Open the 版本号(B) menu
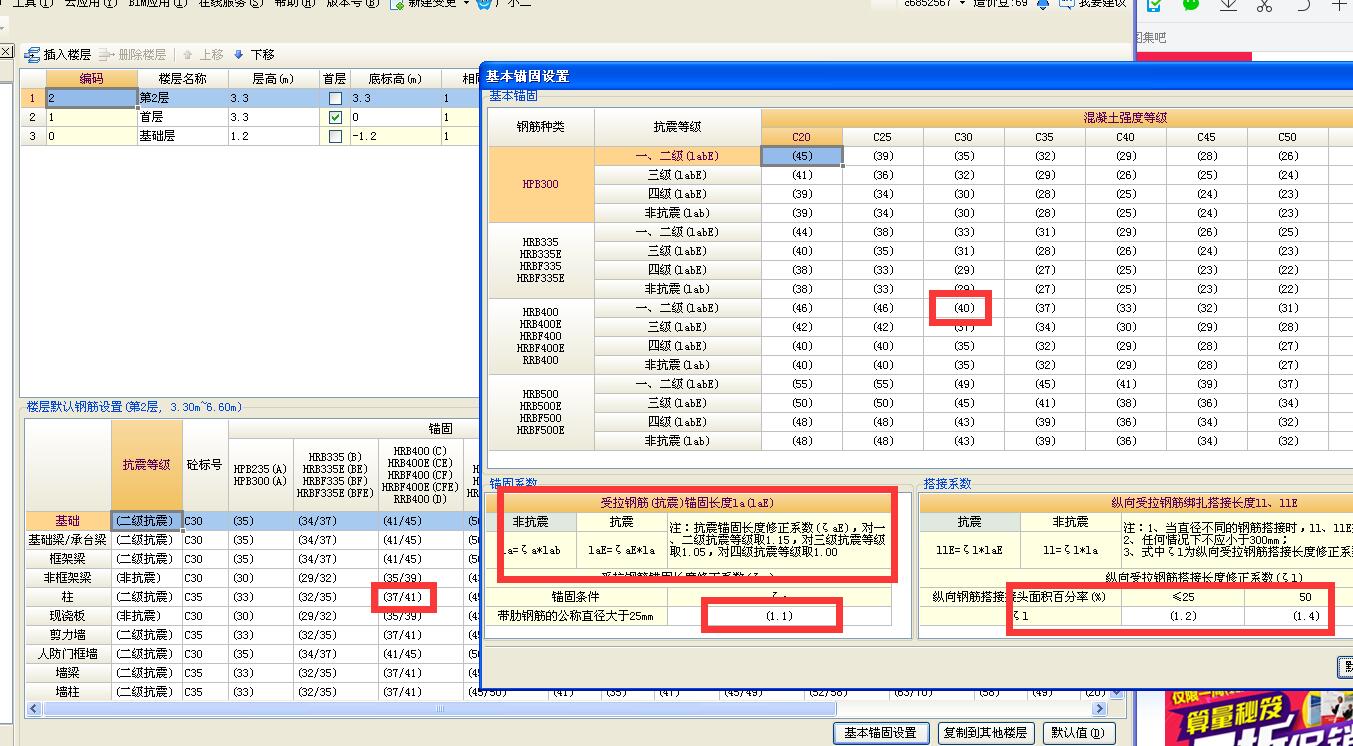This screenshot has height=746, width=1353. tap(352, 4)
